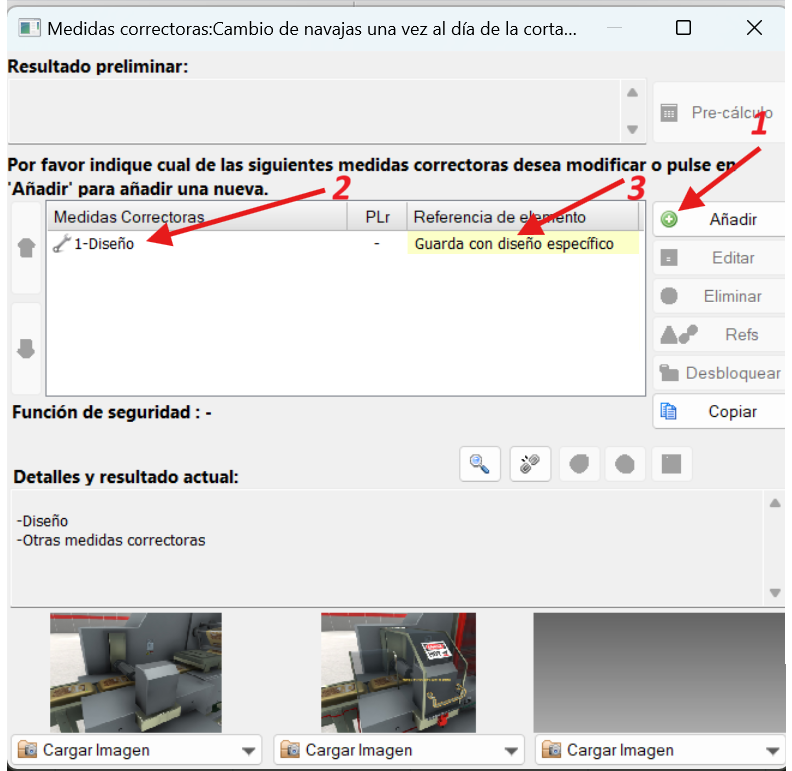Image resolution: width=792 pixels, height=771 pixels.
Task: Click the Desbloquear button
Action: tap(720, 373)
